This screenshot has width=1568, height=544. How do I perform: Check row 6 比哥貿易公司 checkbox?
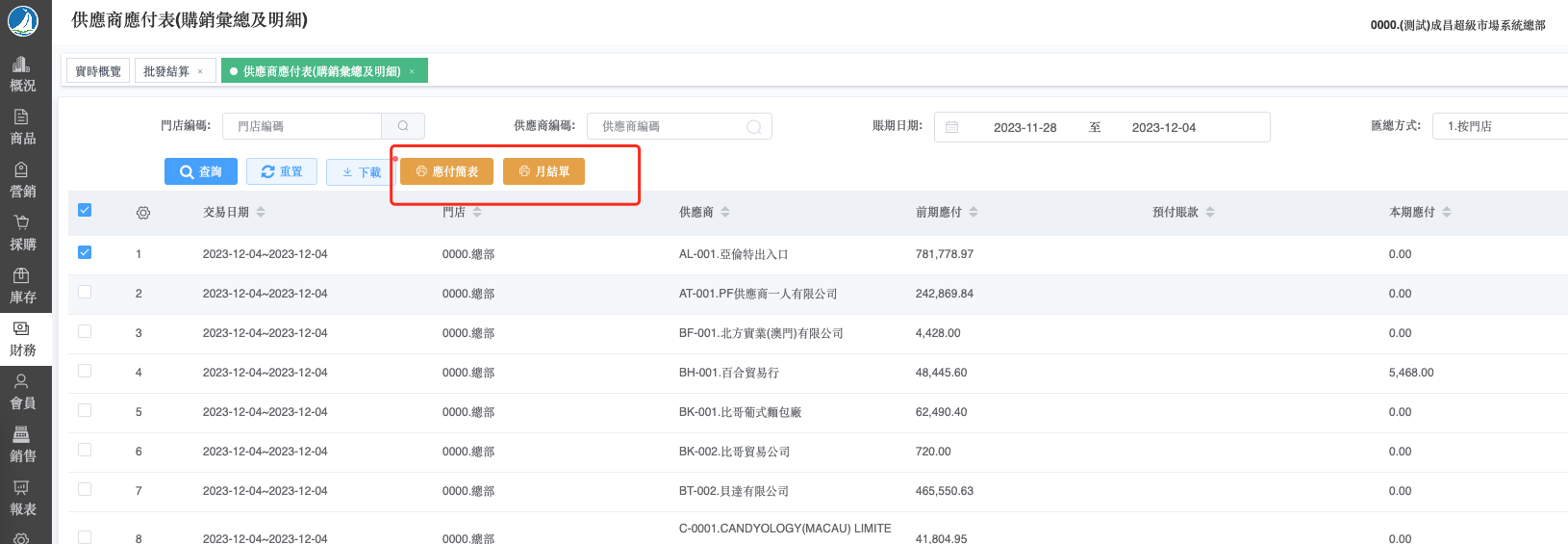(x=85, y=450)
